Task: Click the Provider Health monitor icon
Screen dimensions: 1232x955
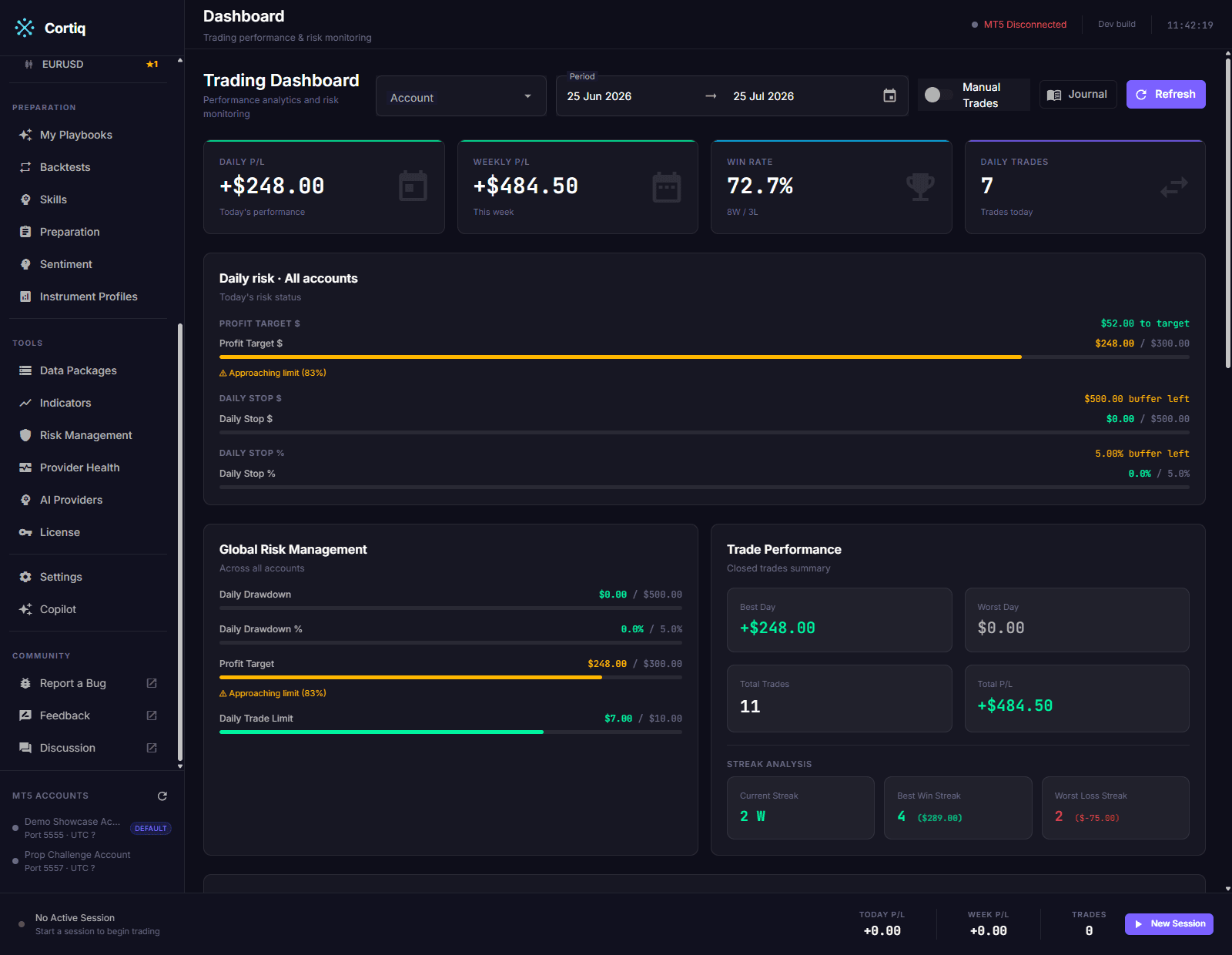Action: pyautogui.click(x=25, y=467)
